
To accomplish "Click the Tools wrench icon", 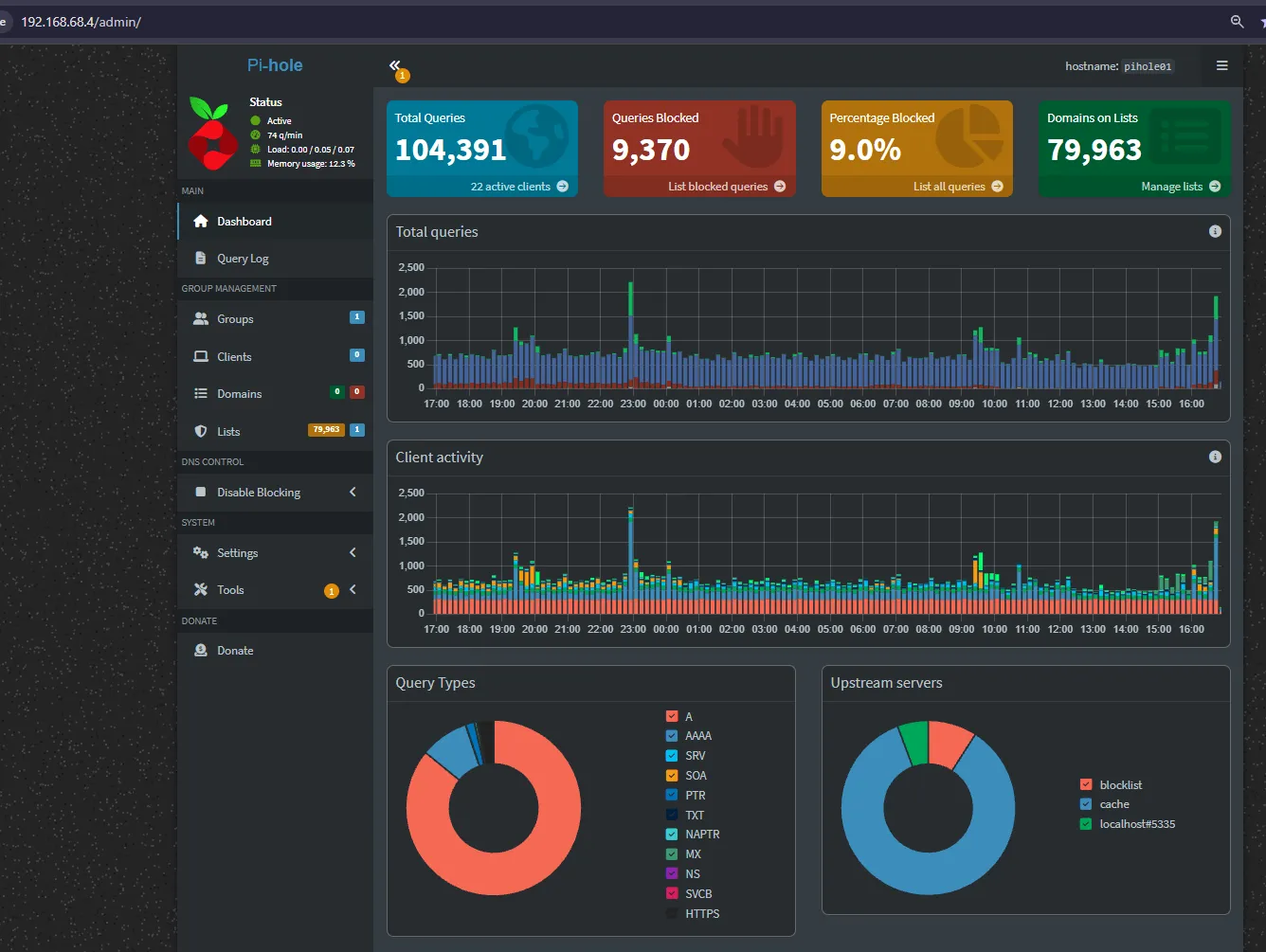I will (x=201, y=589).
